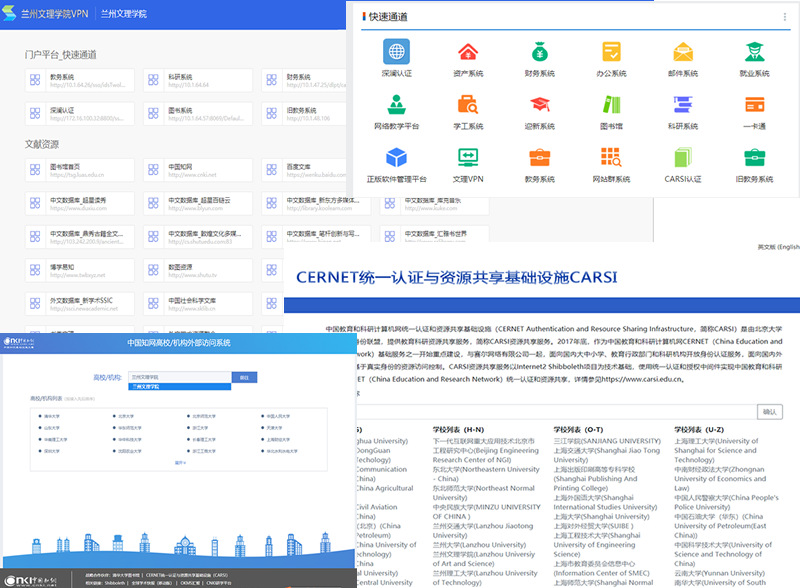Viewport: 800px width, 588px height.
Task: Click the Shibboleth link in CNKI footer
Action: coord(115,582)
